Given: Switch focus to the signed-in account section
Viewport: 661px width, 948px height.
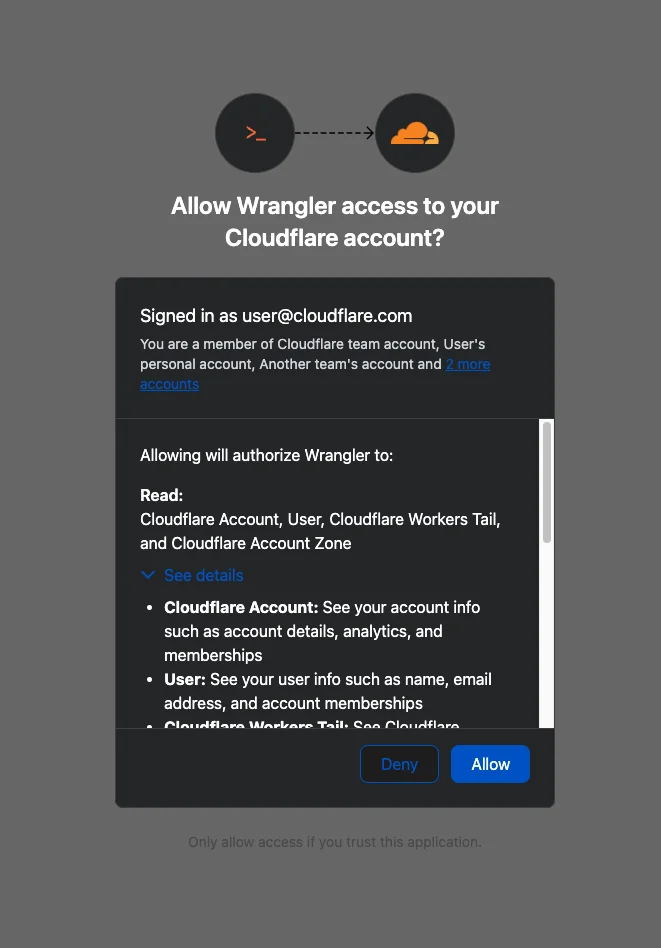Looking at the screenshot, I should pos(277,315).
